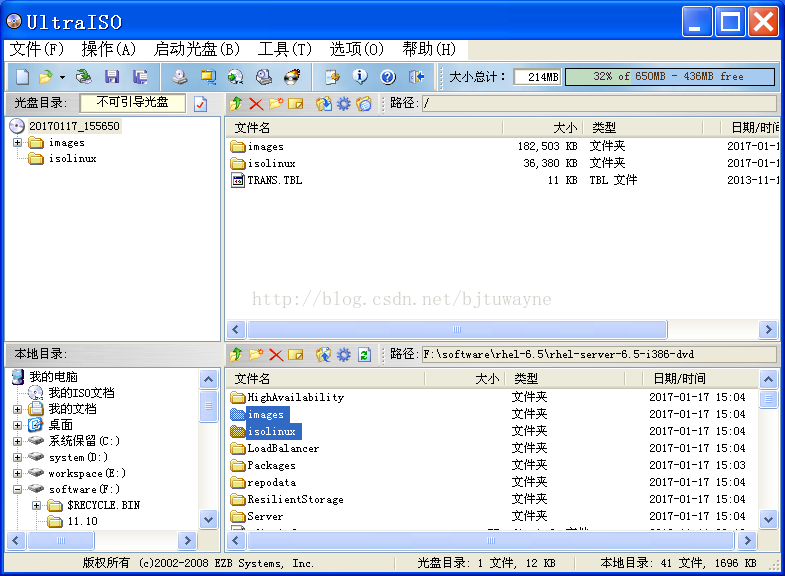Image resolution: width=785 pixels, height=576 pixels.
Task: Expand the workspace(E:) drive node
Action: tap(18, 473)
